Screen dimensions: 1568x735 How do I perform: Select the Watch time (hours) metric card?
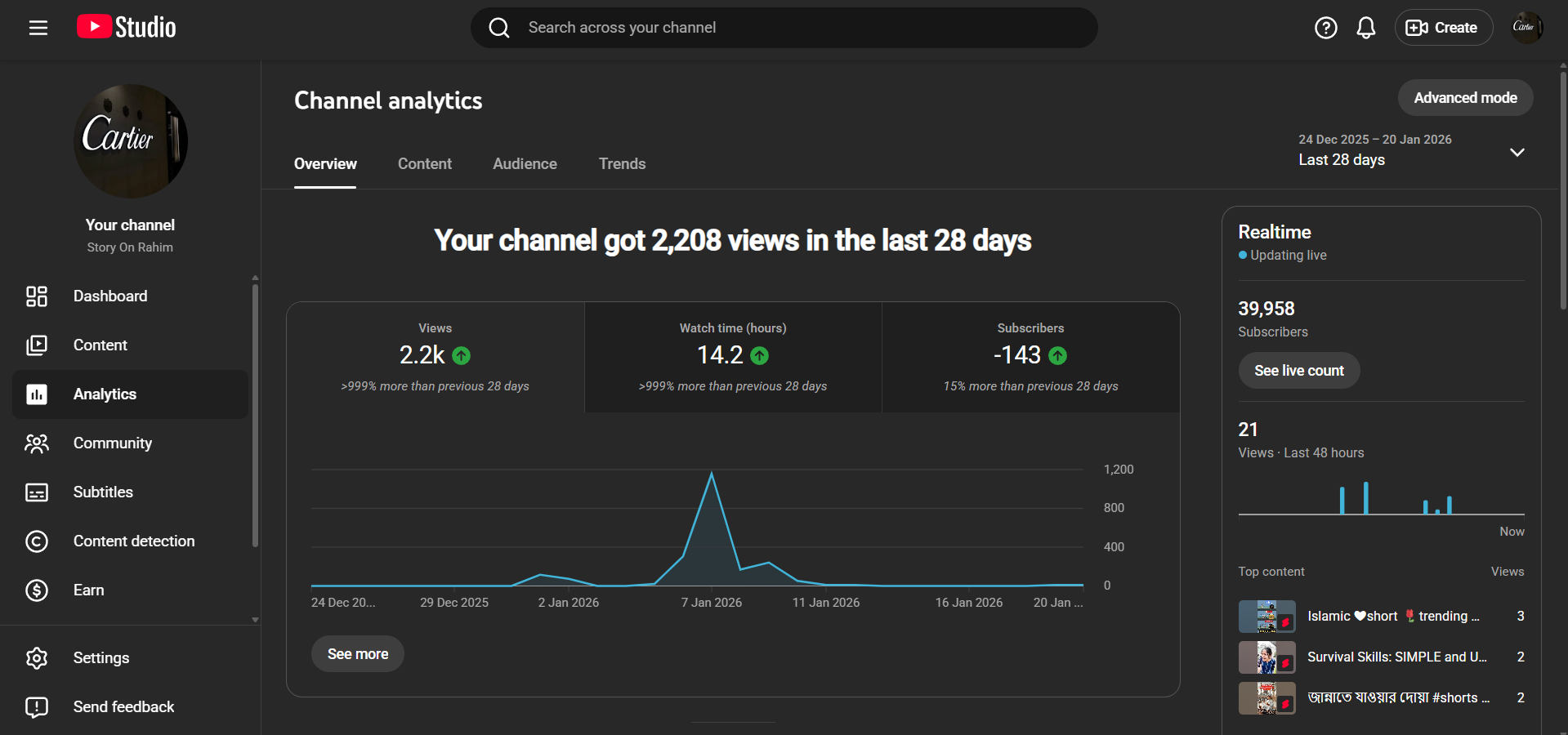[x=733, y=357]
